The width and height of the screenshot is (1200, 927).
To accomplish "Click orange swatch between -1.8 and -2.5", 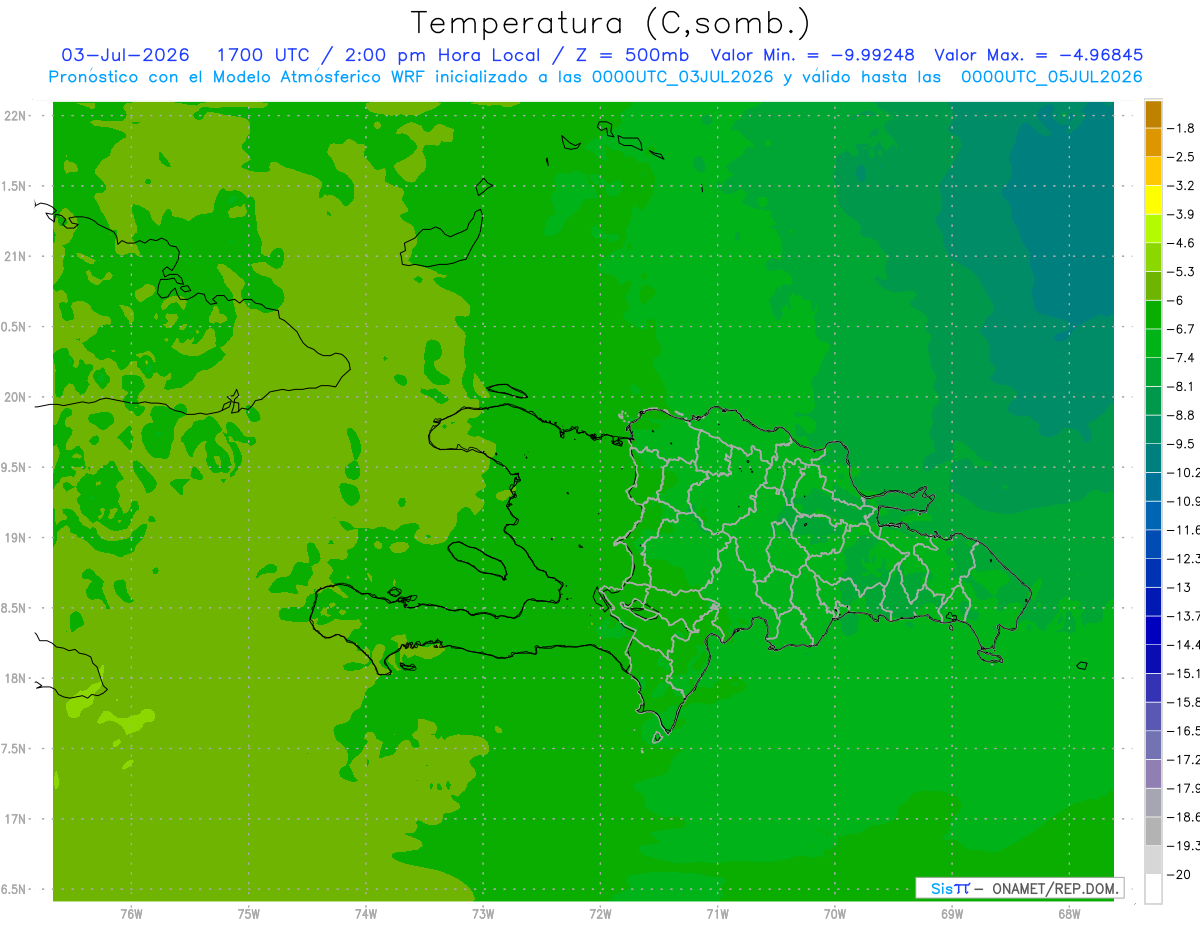I will 1153,143.
